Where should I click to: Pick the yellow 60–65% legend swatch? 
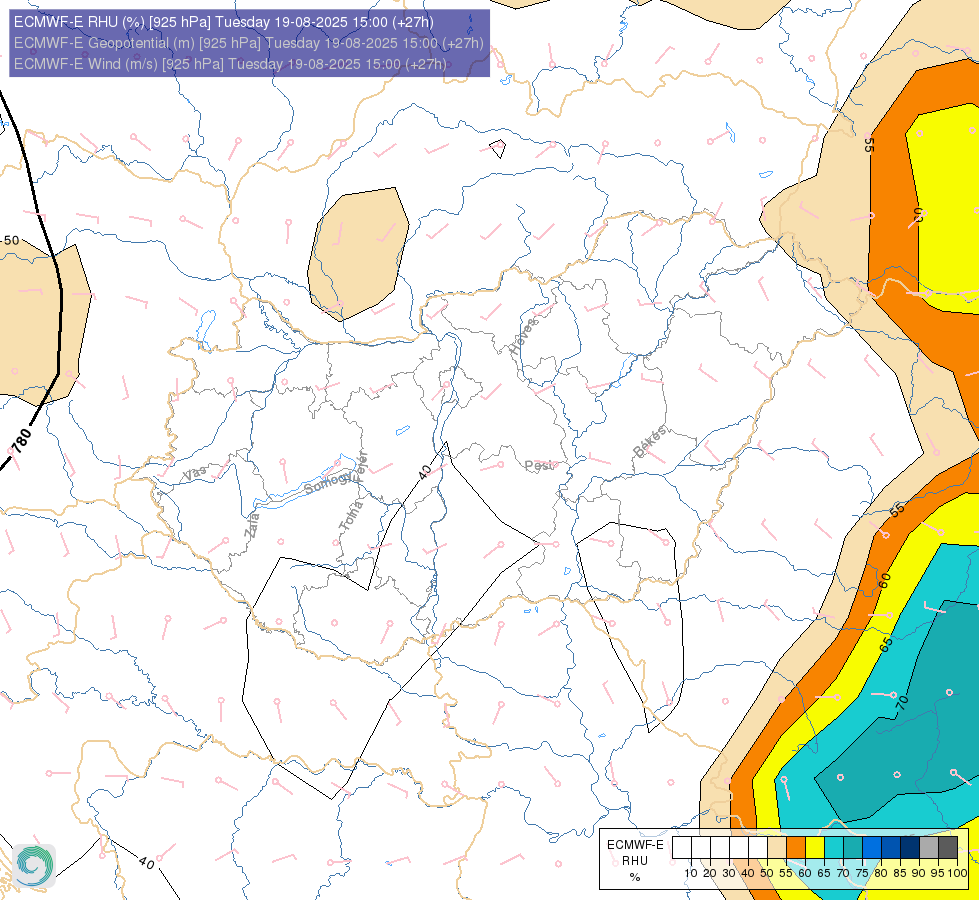[x=815, y=848]
